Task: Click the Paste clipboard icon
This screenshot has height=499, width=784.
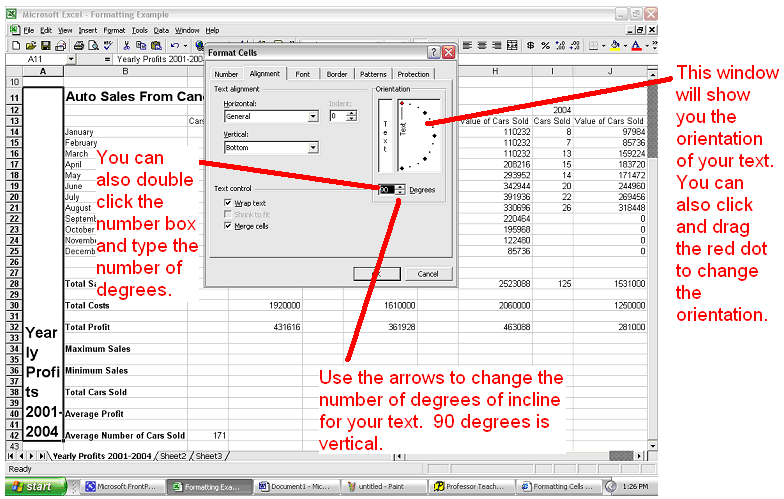Action: pos(156,46)
